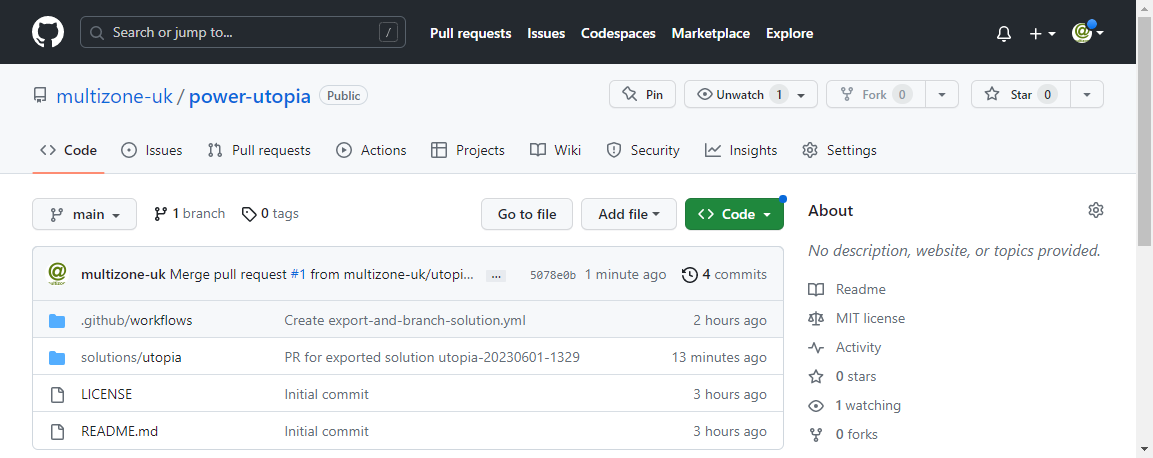1153x458 pixels.
Task: Click the 2 hours ago timestamp
Action: [x=729, y=321]
